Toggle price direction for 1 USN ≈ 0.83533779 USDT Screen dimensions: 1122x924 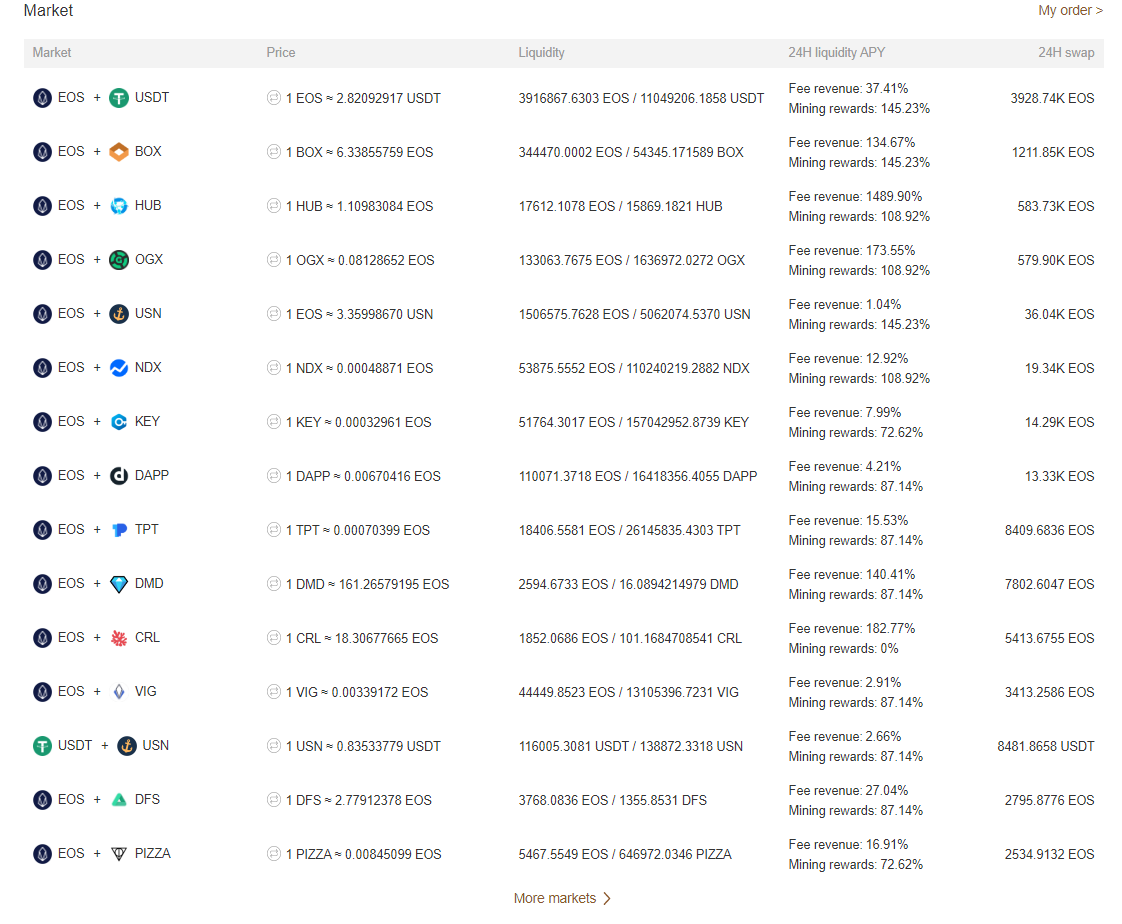(273, 745)
